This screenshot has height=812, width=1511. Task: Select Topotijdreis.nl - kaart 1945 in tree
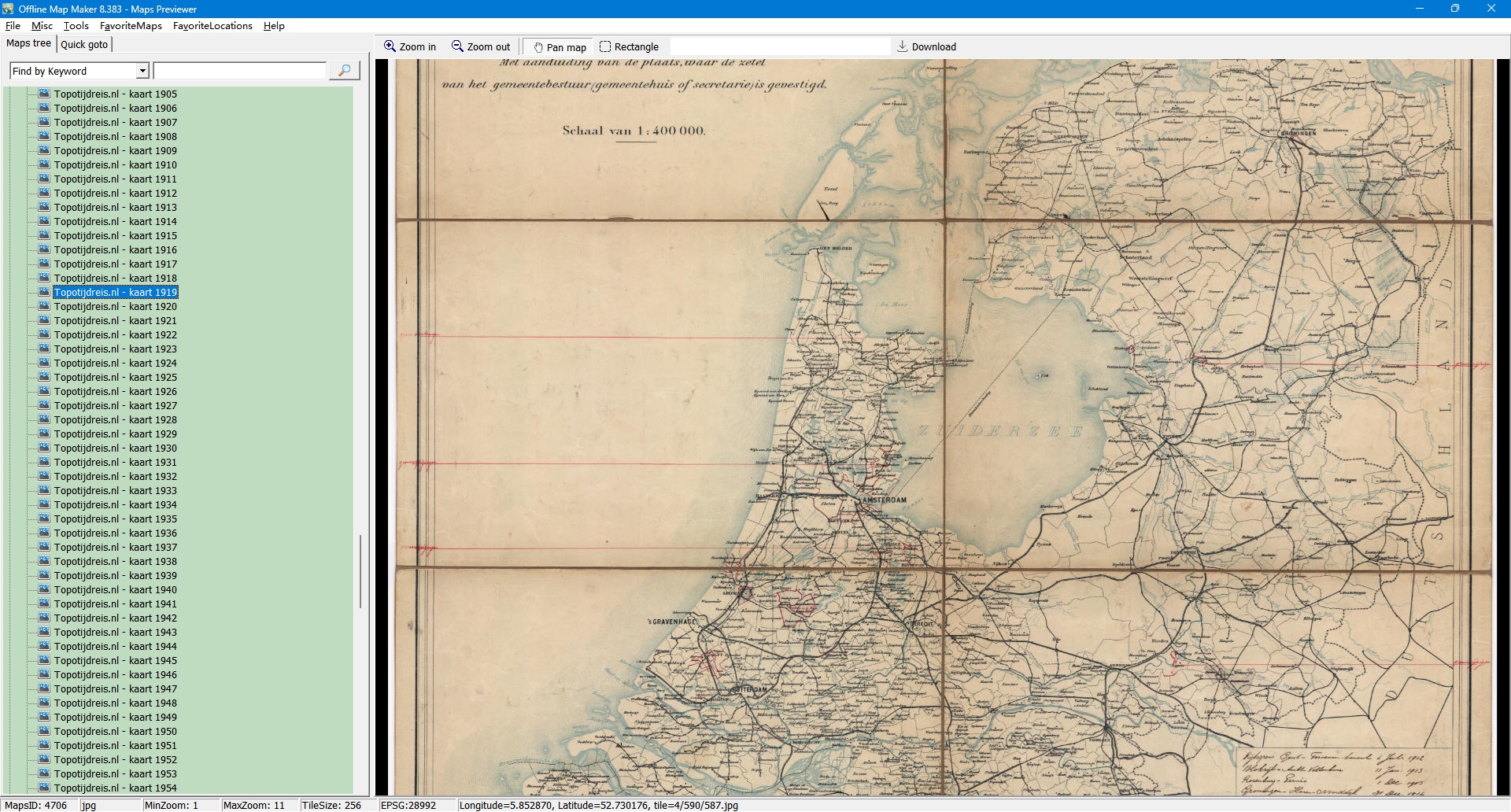(x=115, y=661)
